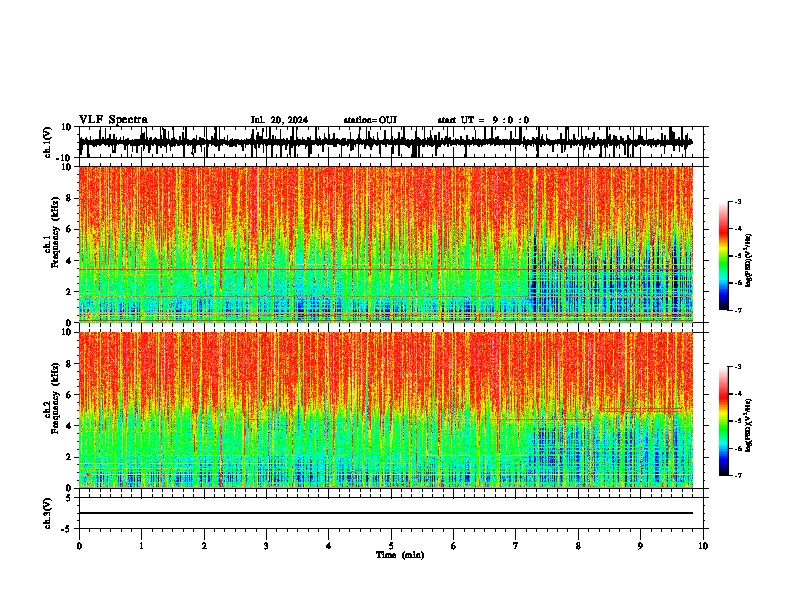The height and width of the screenshot is (612, 792).
Task: Click the "-7" label on ch.1 color bar
Action: tap(738, 310)
